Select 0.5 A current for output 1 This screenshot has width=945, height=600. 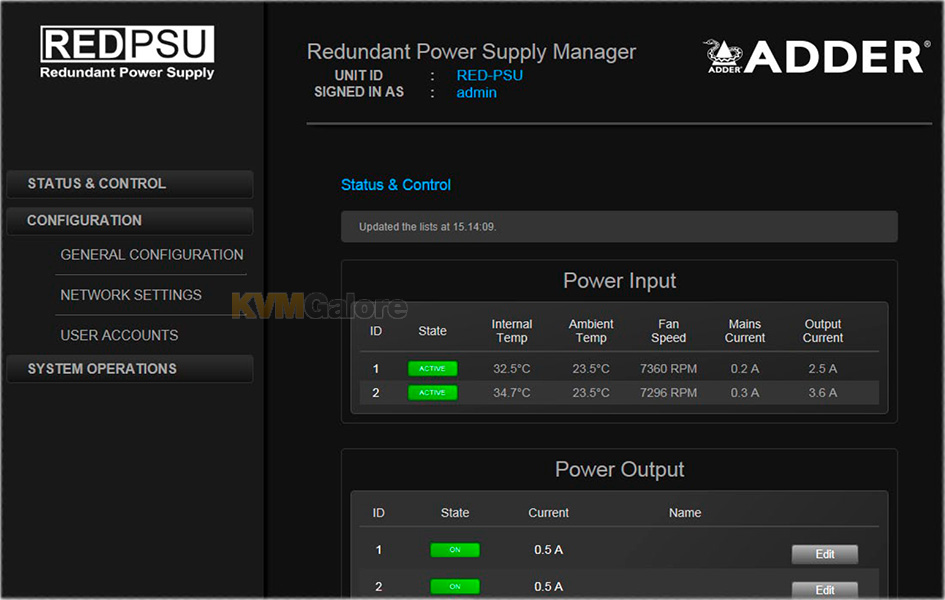pyautogui.click(x=548, y=550)
